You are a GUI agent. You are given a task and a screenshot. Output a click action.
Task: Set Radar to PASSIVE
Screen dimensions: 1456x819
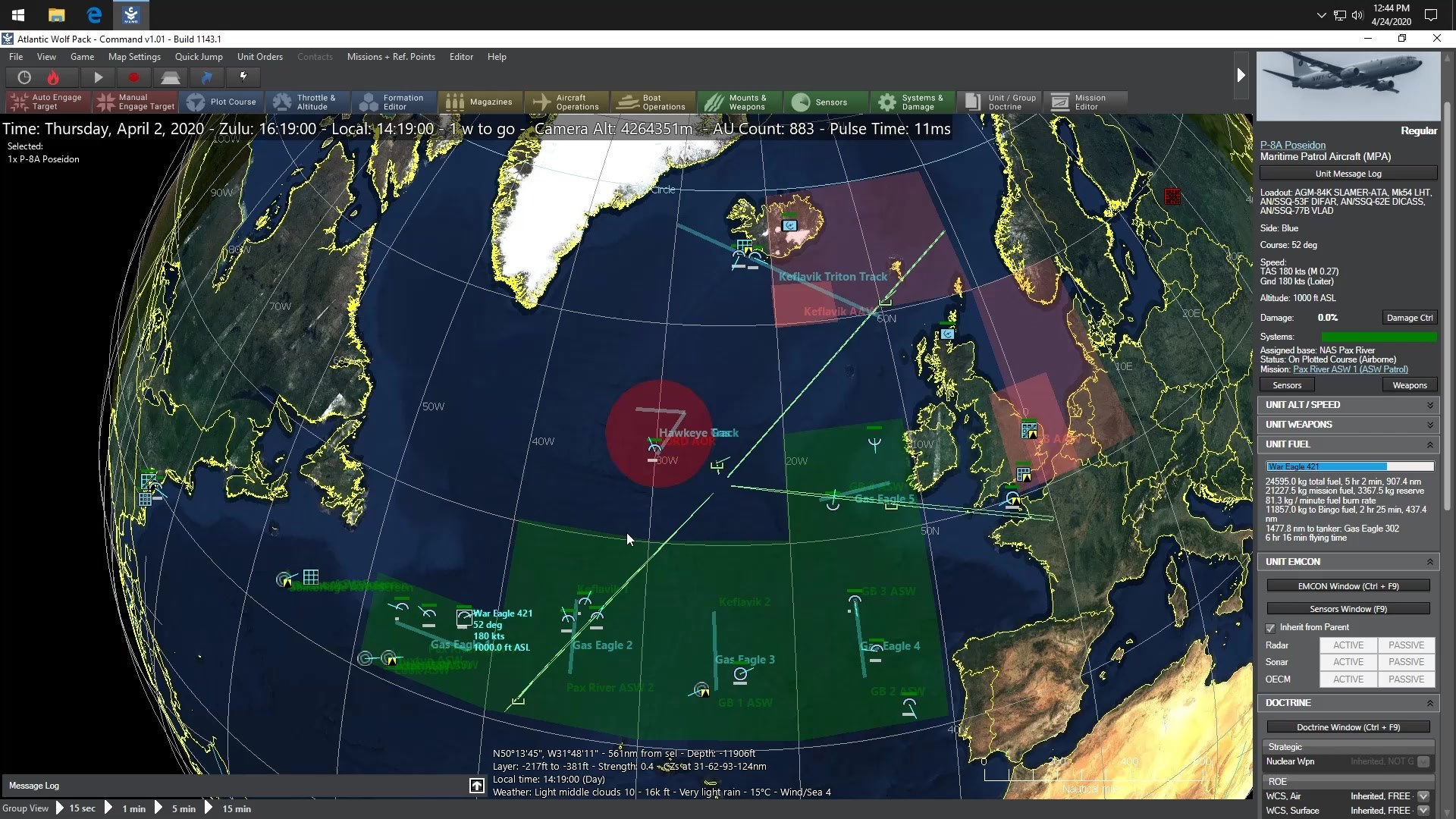coord(1406,645)
